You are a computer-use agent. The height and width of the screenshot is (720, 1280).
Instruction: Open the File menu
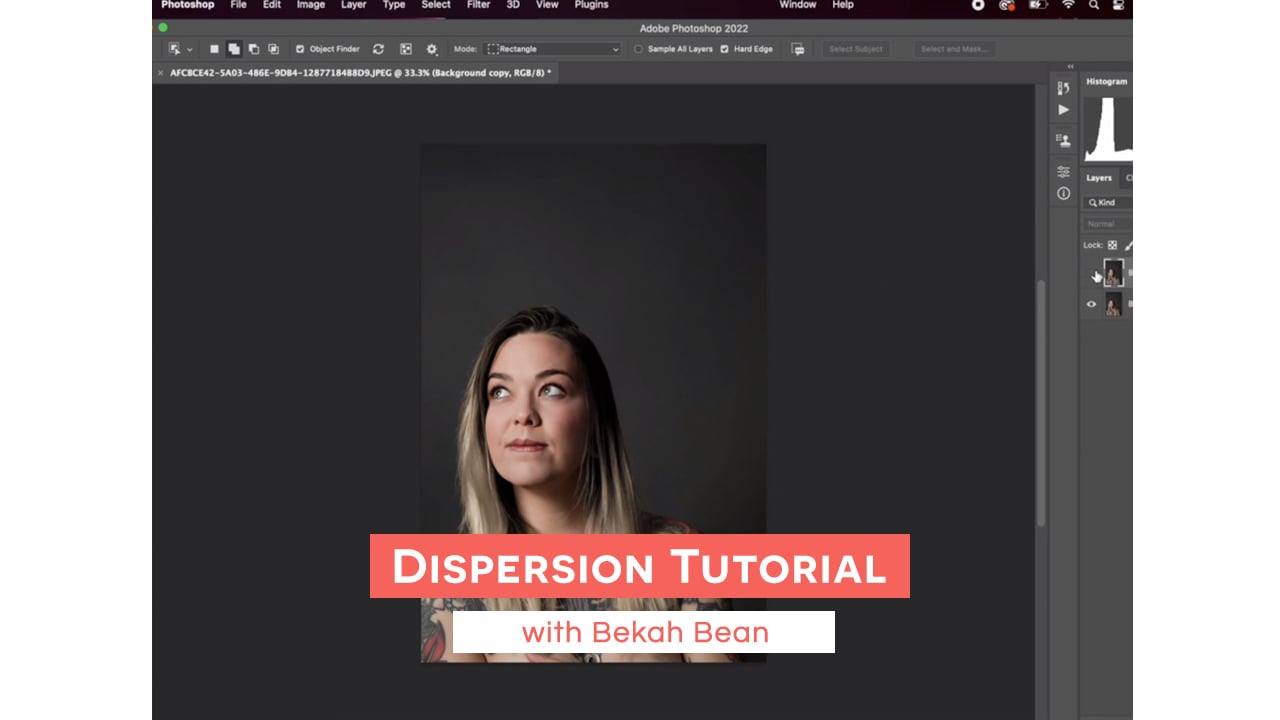coord(238,5)
